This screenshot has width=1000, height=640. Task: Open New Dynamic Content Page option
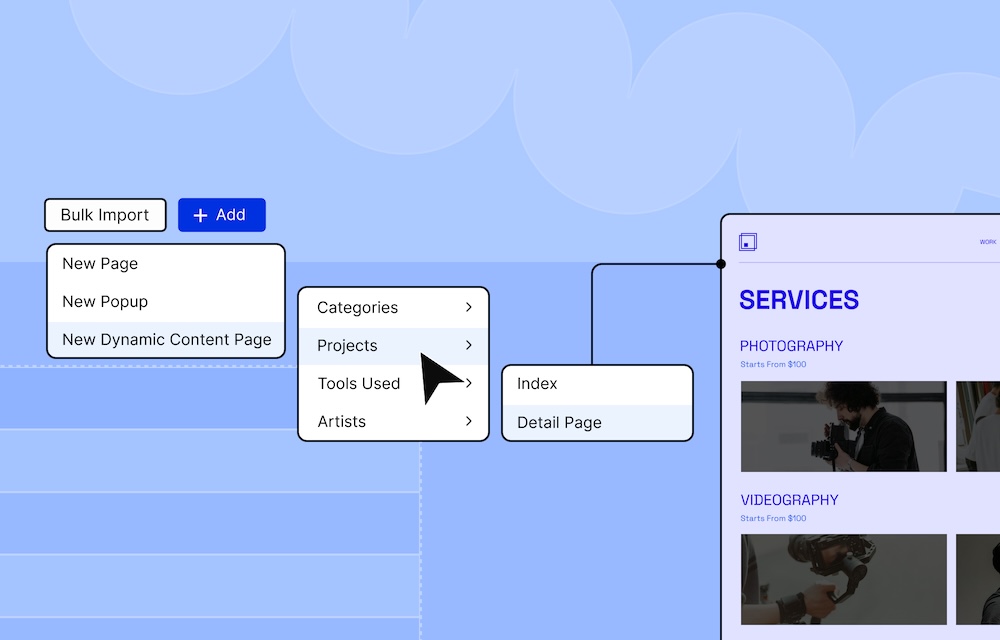point(166,340)
